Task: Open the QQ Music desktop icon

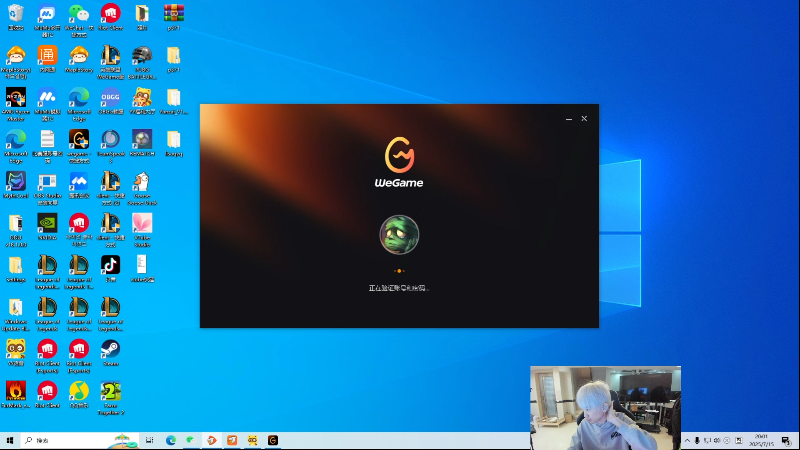Action: click(x=79, y=391)
